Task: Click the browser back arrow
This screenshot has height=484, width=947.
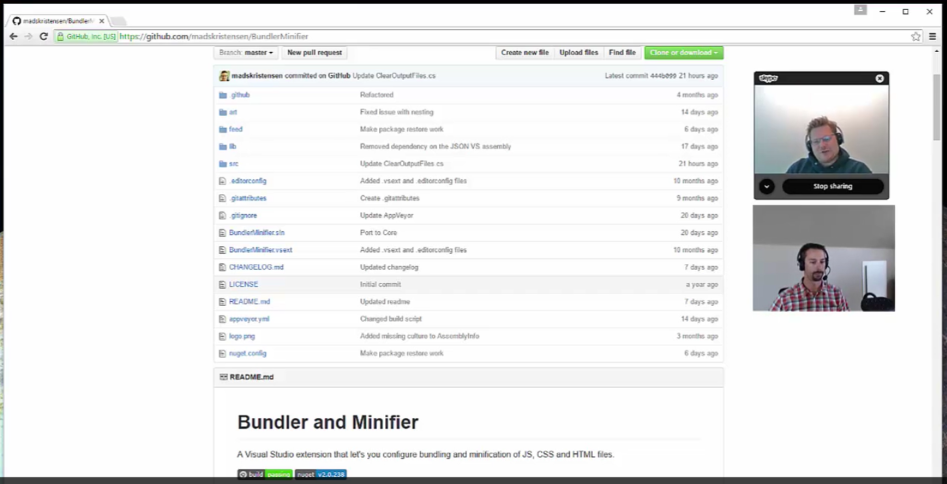Action: pos(13,36)
